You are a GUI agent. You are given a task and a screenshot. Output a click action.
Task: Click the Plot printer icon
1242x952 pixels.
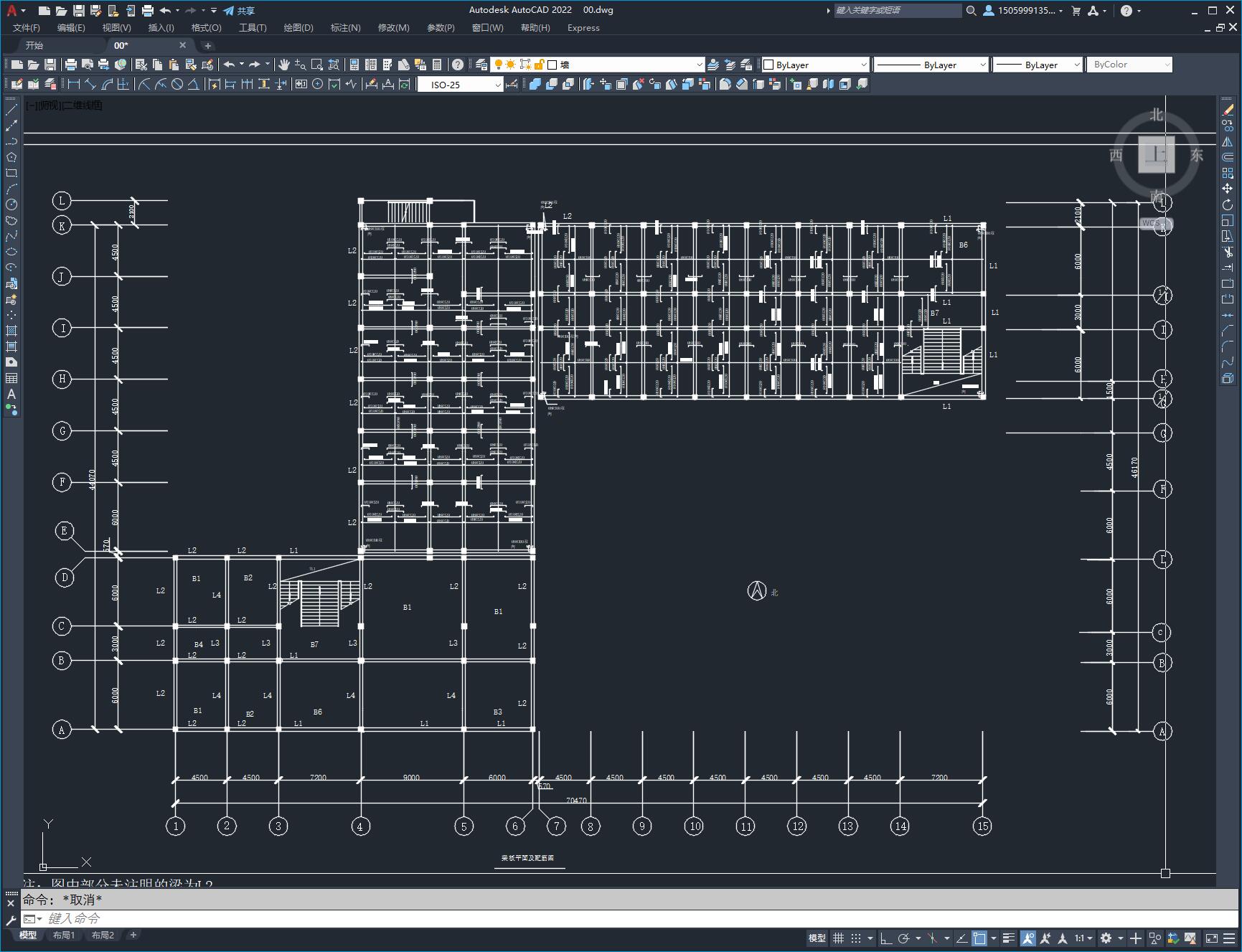[71, 65]
